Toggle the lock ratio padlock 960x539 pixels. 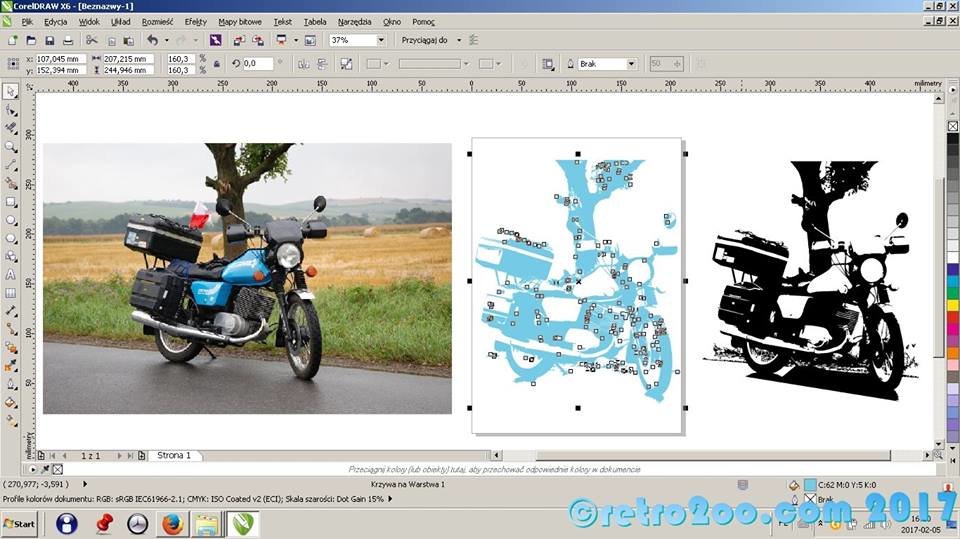(x=215, y=64)
